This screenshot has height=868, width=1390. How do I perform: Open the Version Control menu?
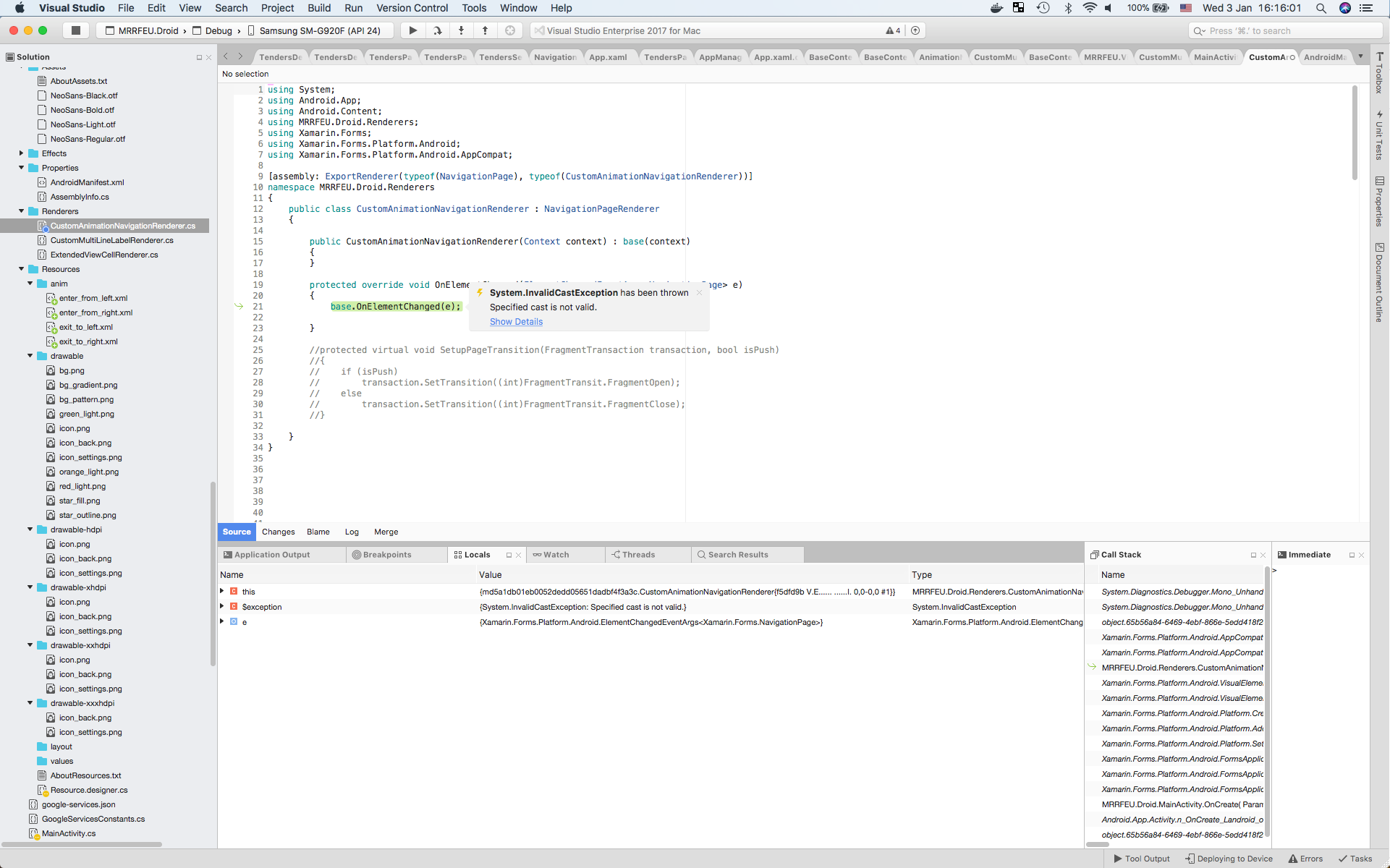click(x=412, y=8)
